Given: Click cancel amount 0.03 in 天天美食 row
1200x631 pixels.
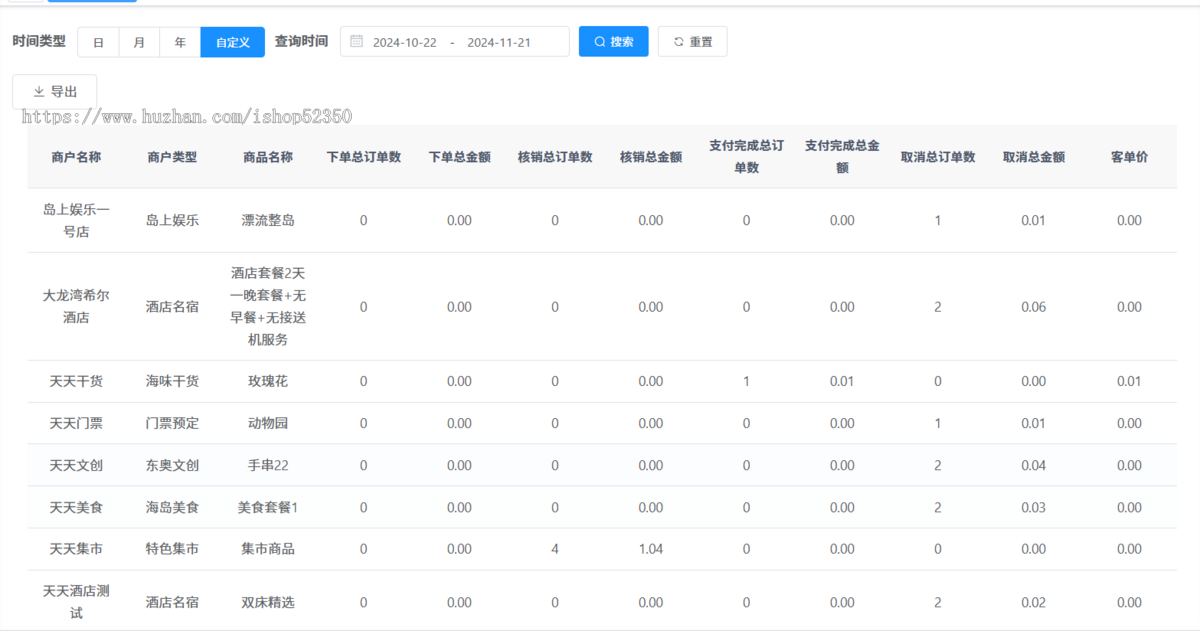Looking at the screenshot, I should coord(1034,507).
